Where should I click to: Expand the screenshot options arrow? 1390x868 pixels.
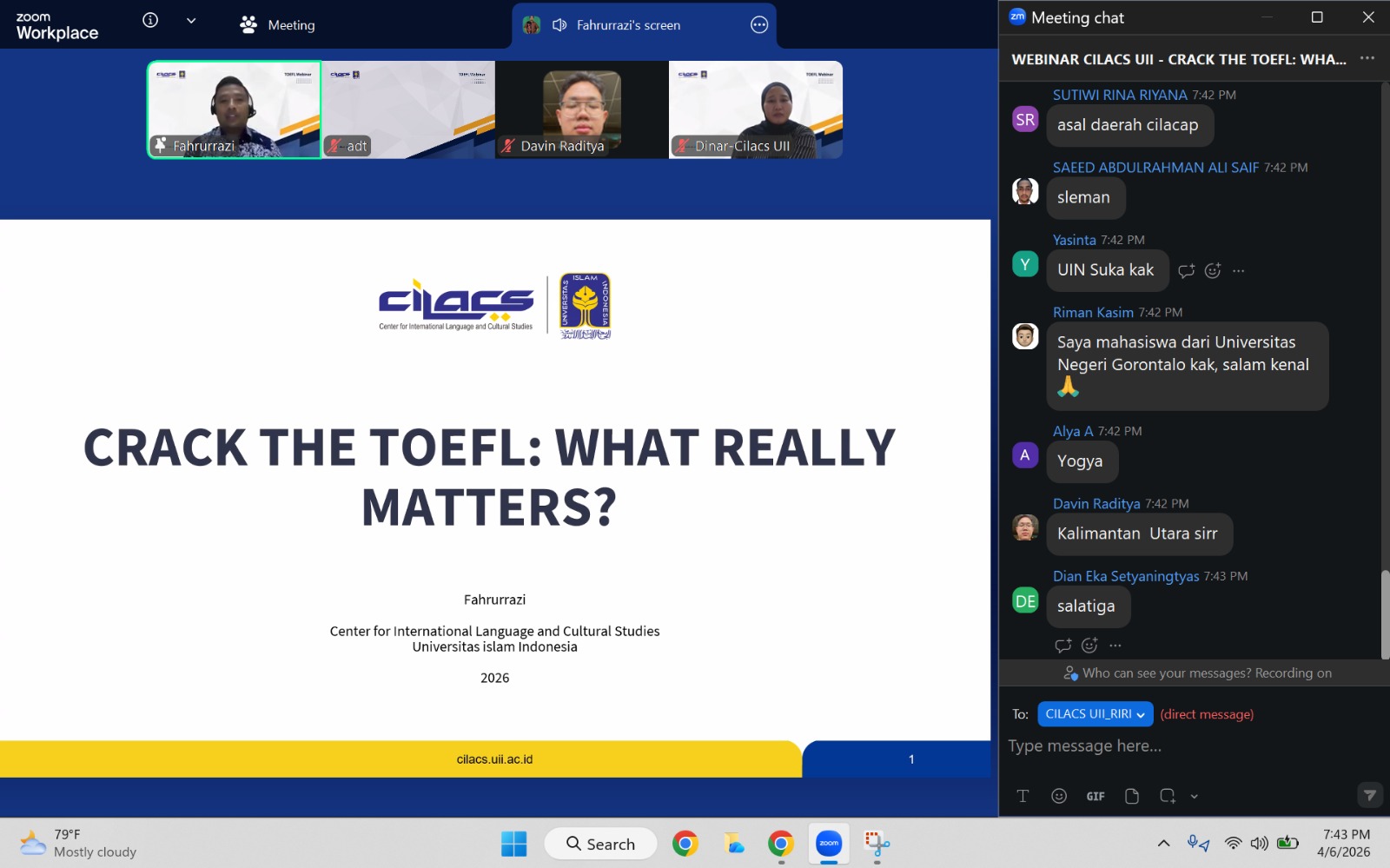coord(1195,796)
